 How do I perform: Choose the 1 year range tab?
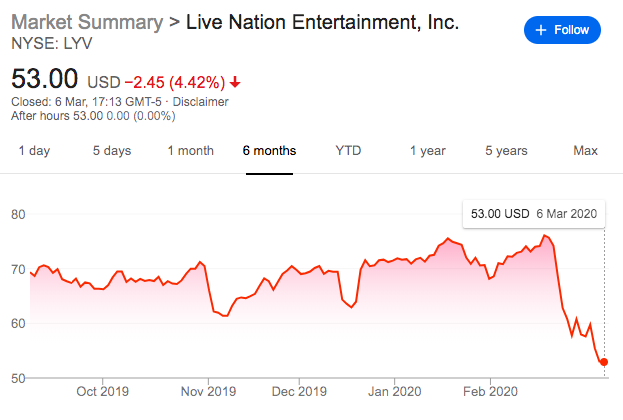point(427,151)
